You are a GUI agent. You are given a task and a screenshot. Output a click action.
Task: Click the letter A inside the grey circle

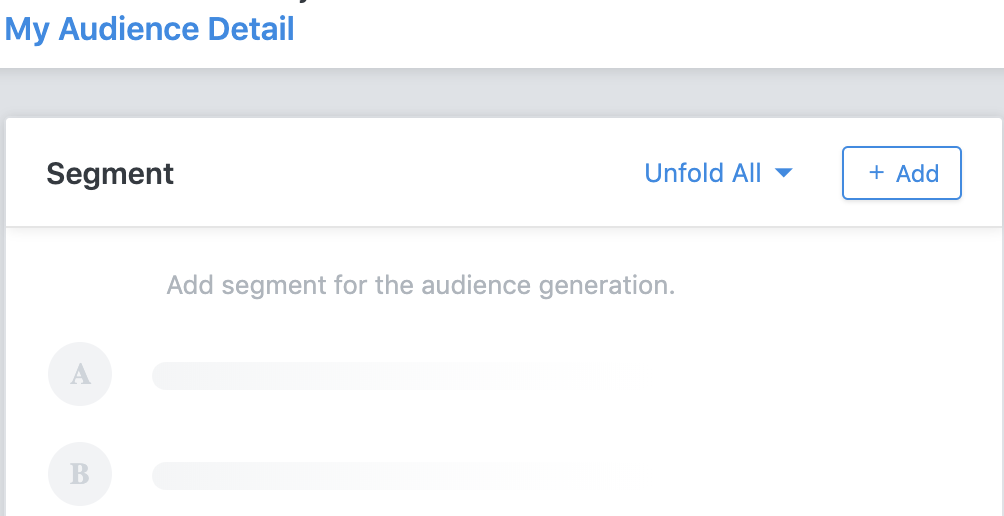[x=80, y=375]
